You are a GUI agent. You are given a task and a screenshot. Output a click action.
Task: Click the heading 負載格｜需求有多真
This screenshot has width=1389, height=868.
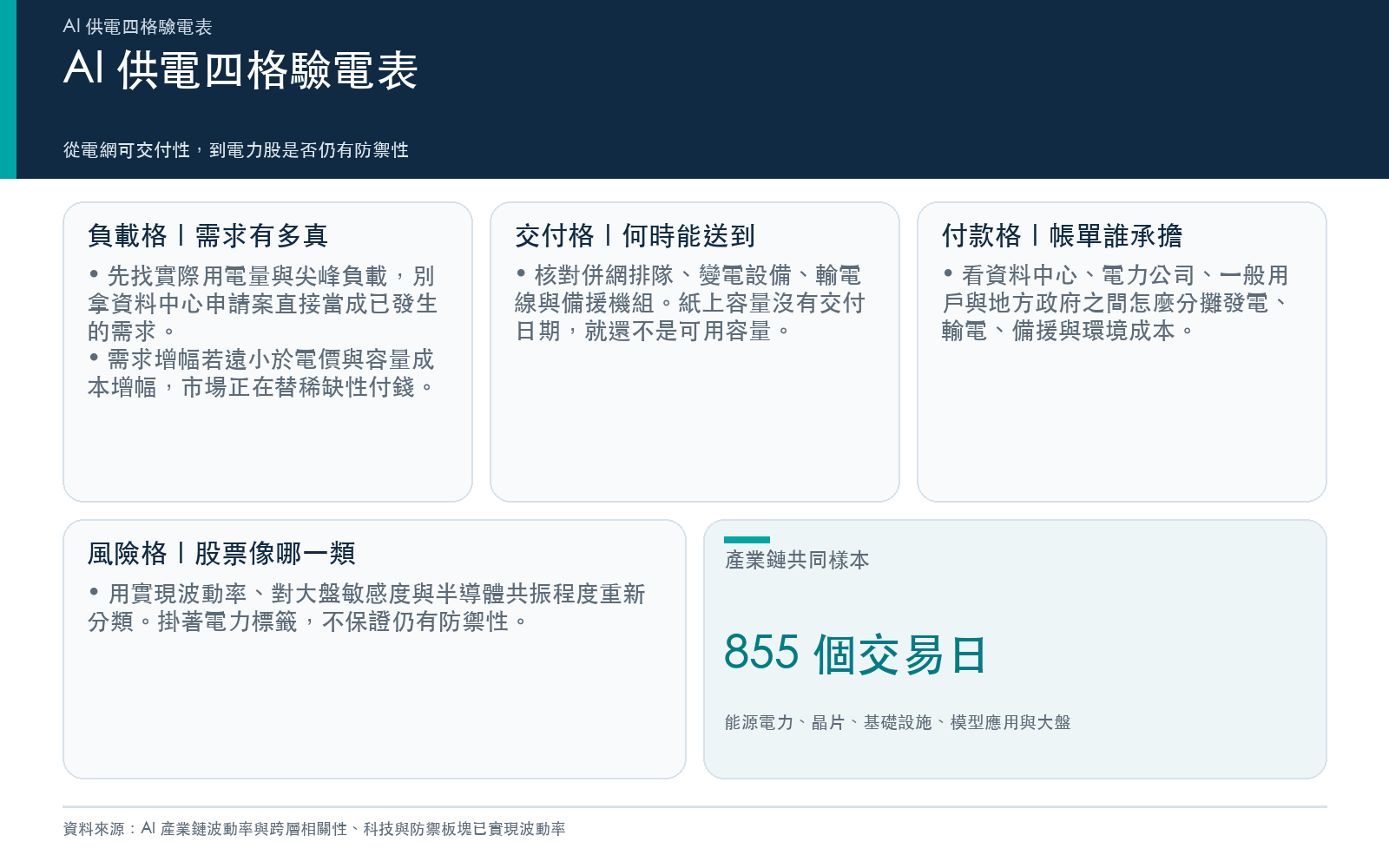(207, 235)
